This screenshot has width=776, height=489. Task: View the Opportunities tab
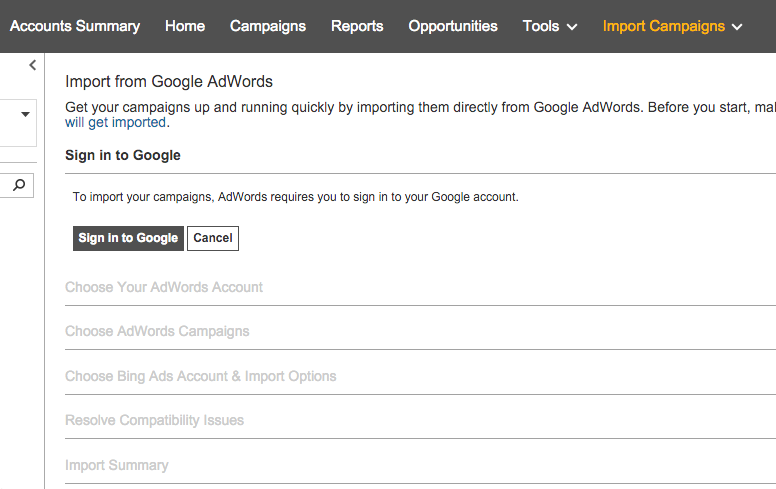pos(453,26)
